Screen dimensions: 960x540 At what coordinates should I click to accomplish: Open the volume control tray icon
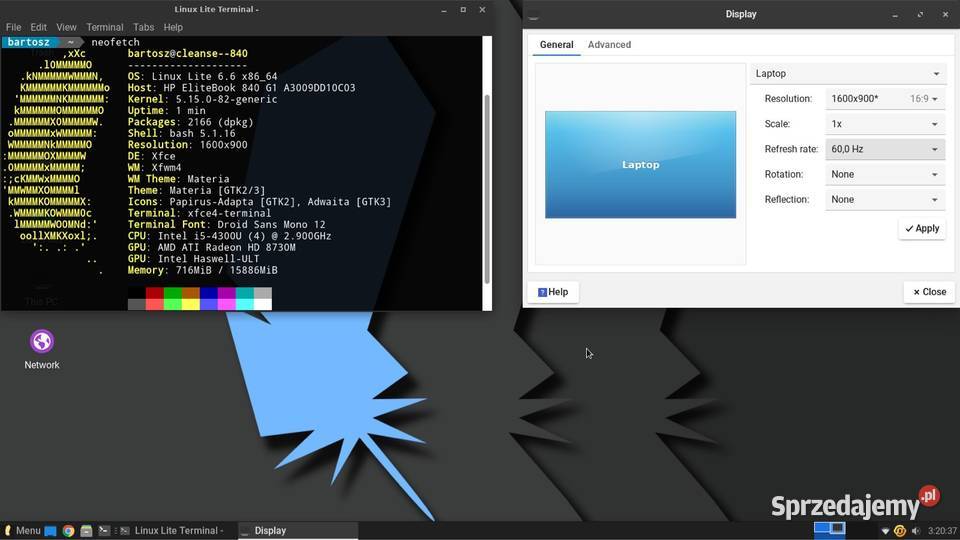pyautogui.click(x=916, y=531)
